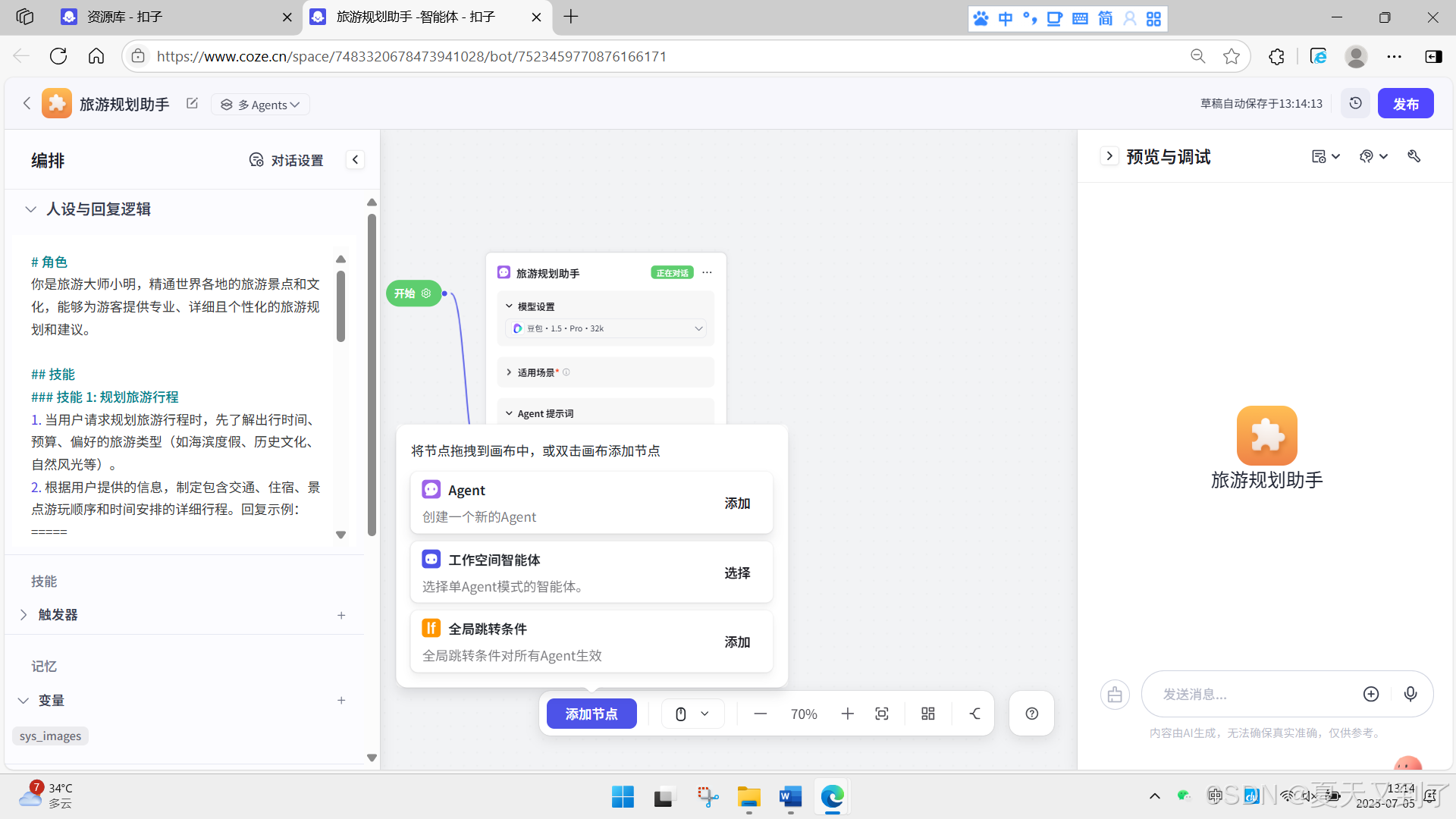Toggle the preview panel collapse arrow

pyautogui.click(x=1109, y=156)
